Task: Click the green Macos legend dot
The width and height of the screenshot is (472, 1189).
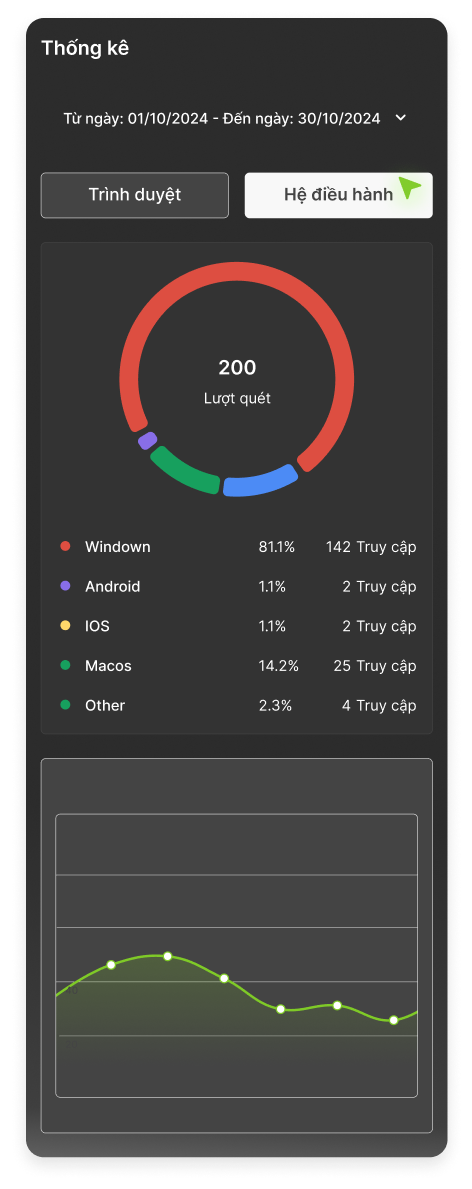Action: point(65,665)
